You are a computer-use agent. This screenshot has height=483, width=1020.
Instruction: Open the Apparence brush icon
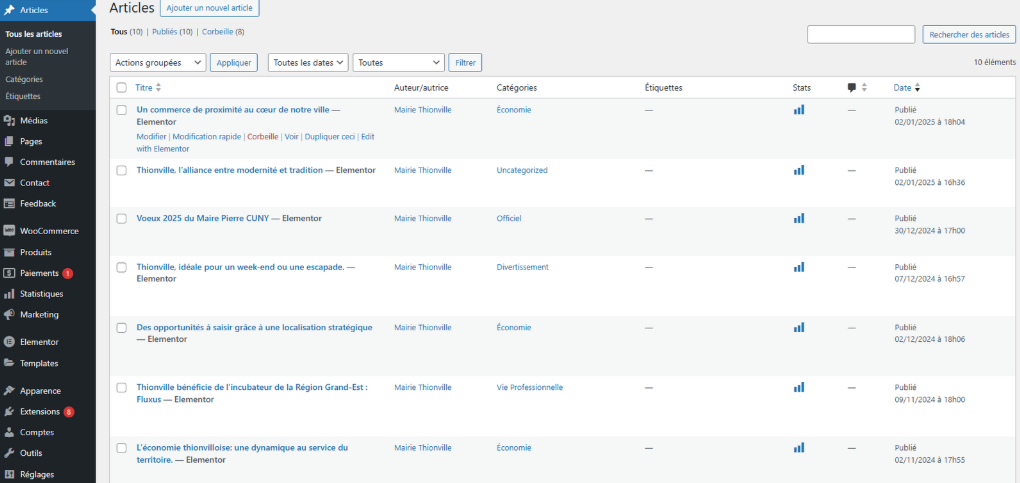(x=9, y=391)
